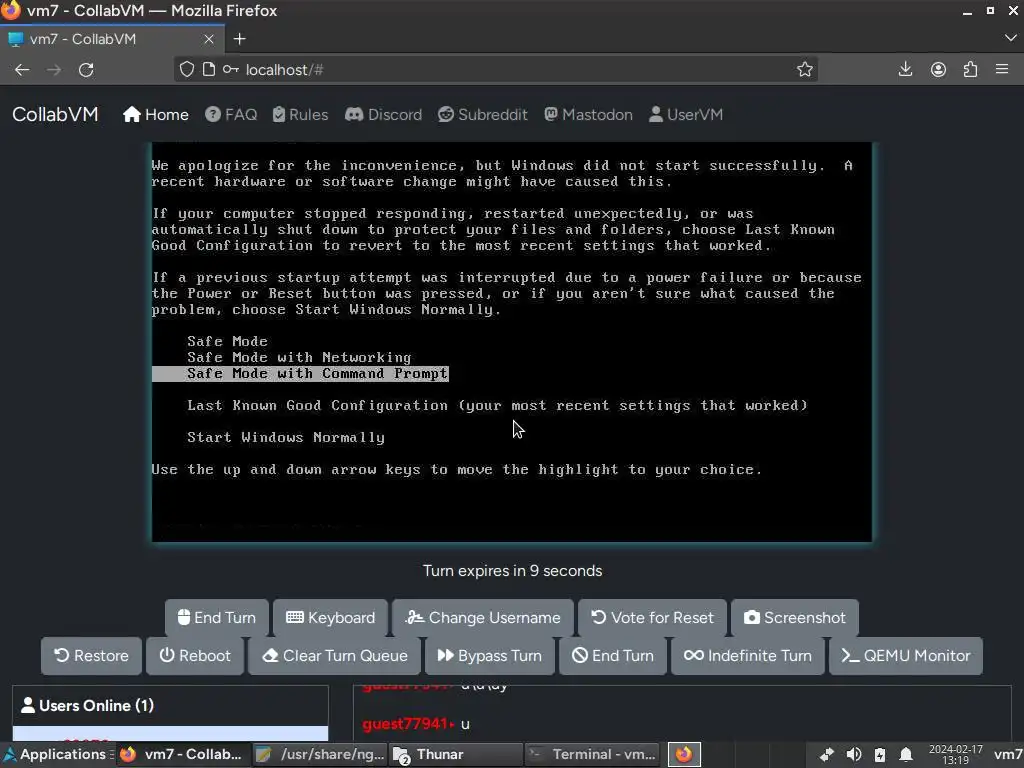Click the localhost address bar
1024x768 pixels.
[496, 70]
